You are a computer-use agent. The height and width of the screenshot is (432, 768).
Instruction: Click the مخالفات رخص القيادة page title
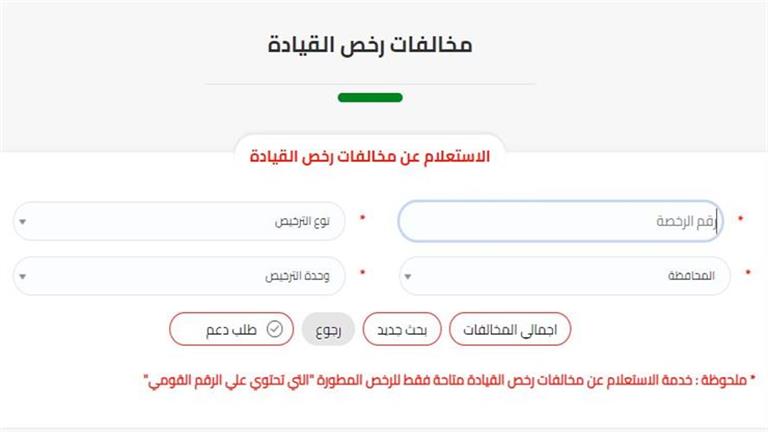(x=370, y=46)
